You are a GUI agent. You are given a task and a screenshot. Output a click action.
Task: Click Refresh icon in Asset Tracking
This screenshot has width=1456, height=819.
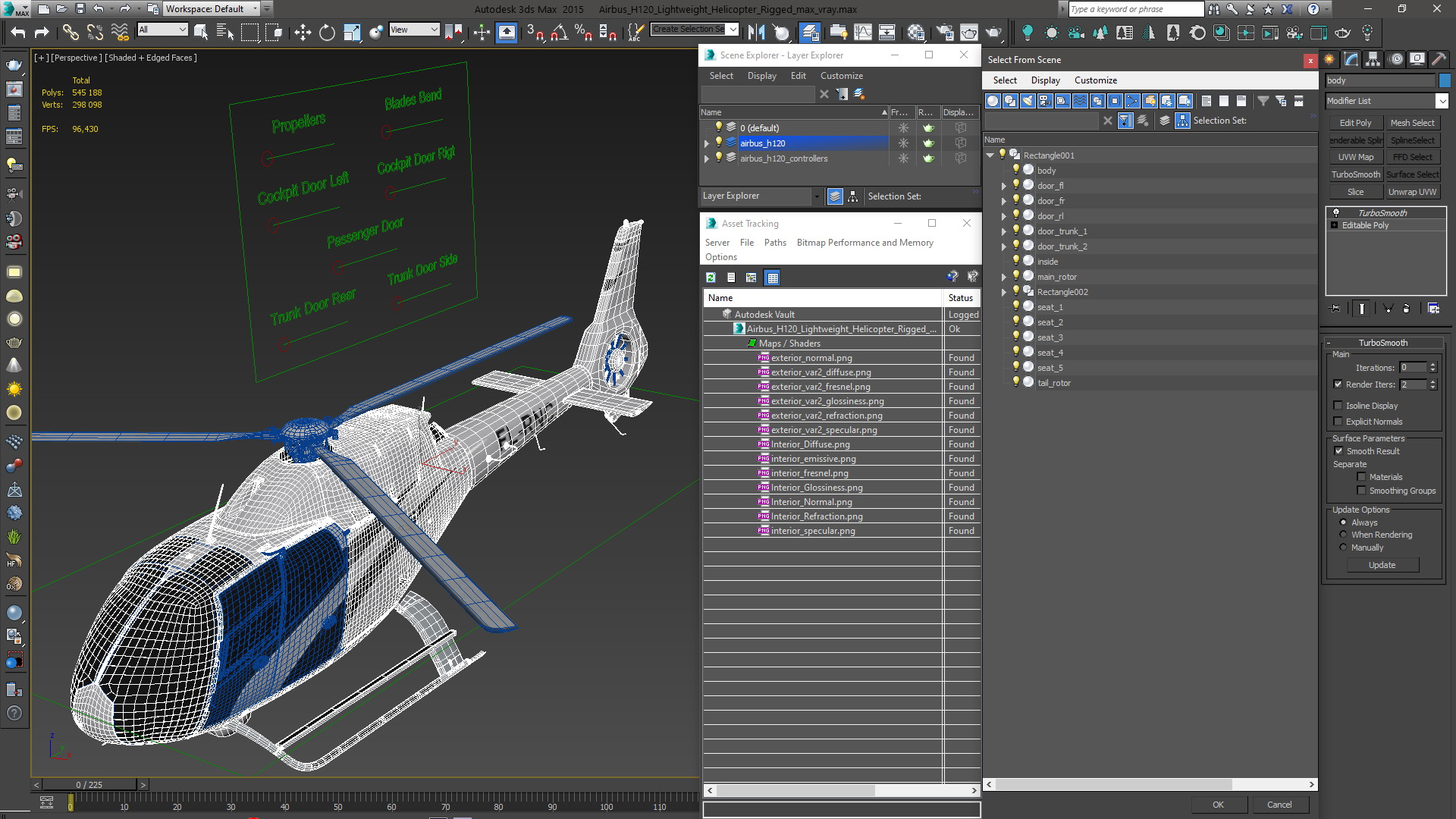711,278
